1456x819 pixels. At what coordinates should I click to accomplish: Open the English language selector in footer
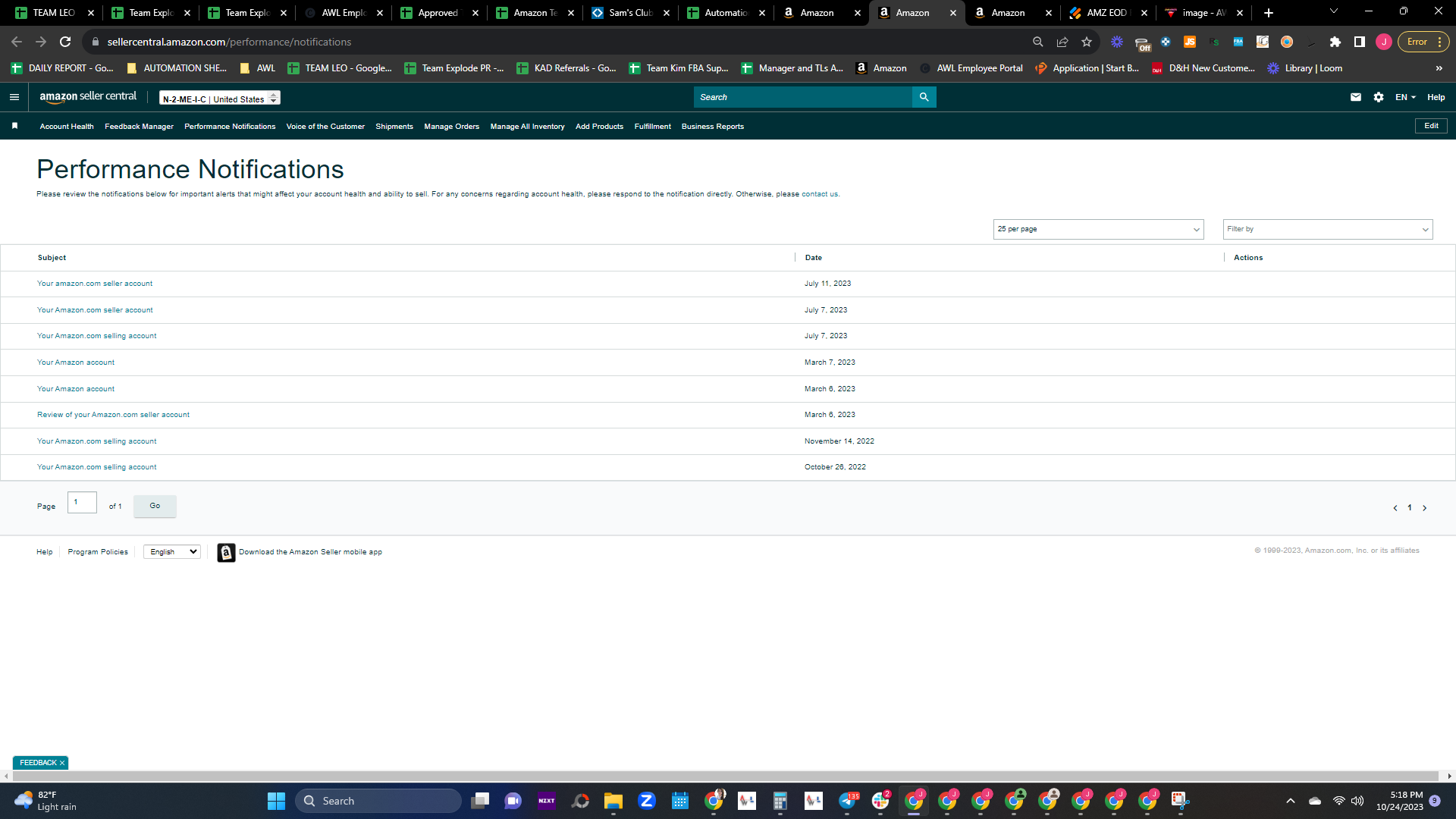172,552
